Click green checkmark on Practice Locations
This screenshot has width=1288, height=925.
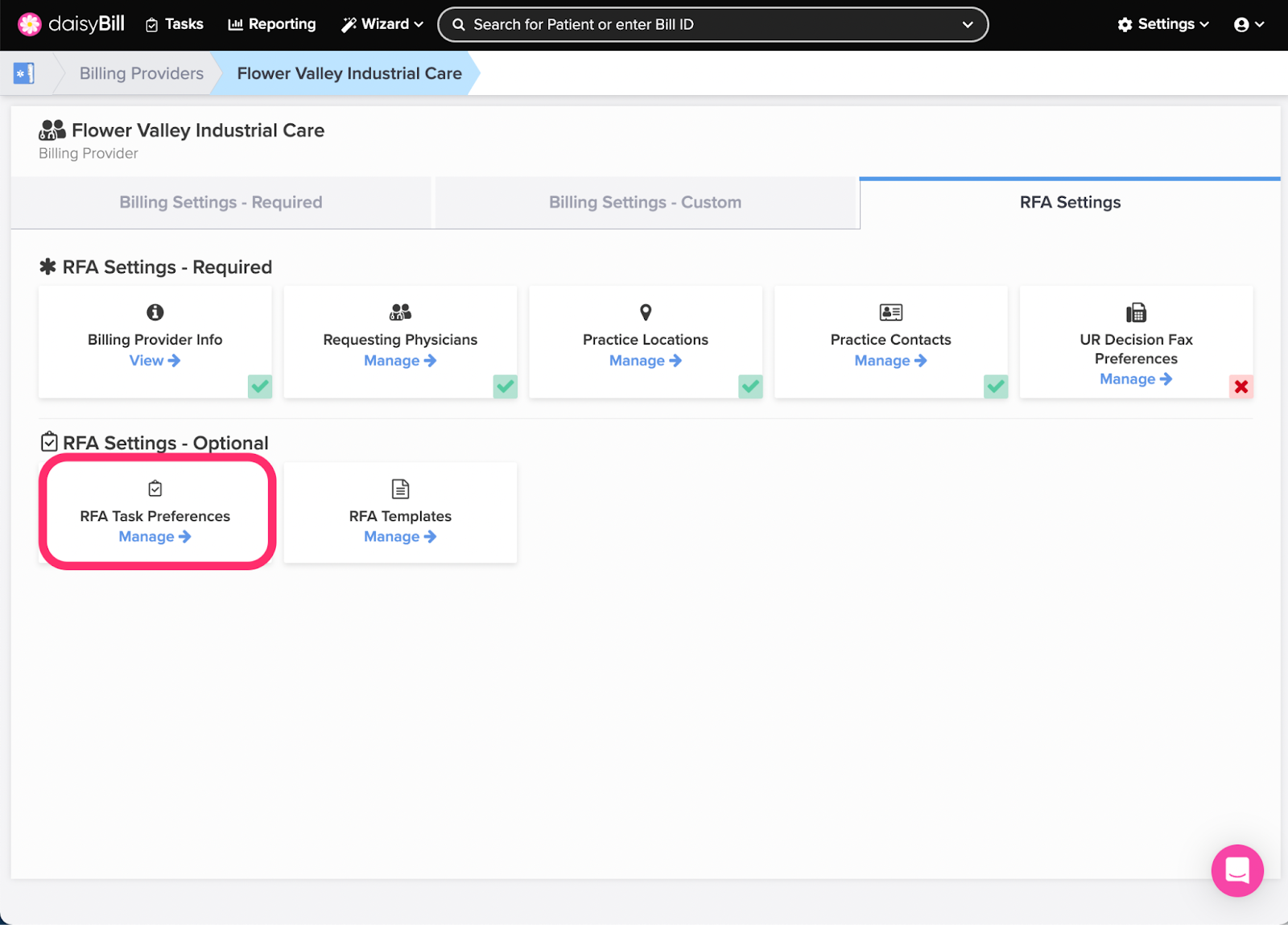click(x=750, y=386)
